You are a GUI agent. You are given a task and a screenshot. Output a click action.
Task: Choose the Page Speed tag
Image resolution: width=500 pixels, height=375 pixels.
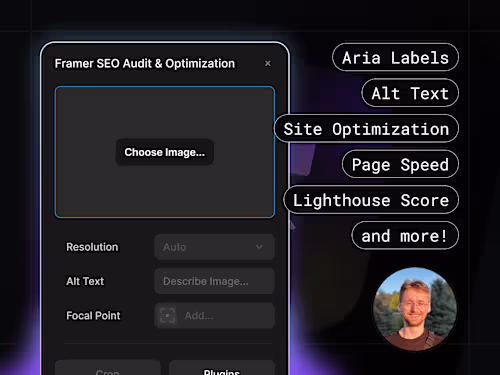(x=400, y=164)
